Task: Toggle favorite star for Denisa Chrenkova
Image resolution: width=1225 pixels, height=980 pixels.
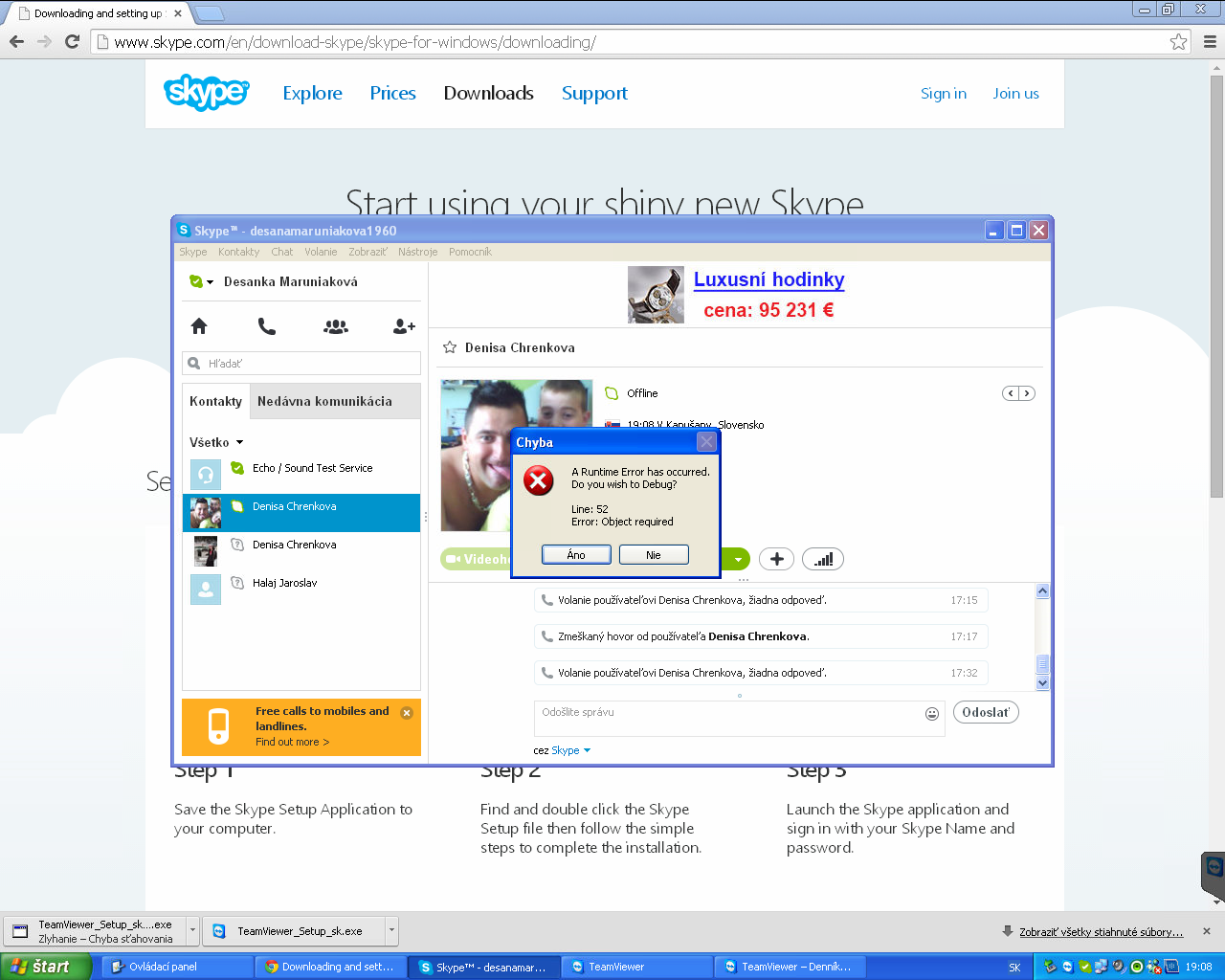Action: [x=450, y=347]
